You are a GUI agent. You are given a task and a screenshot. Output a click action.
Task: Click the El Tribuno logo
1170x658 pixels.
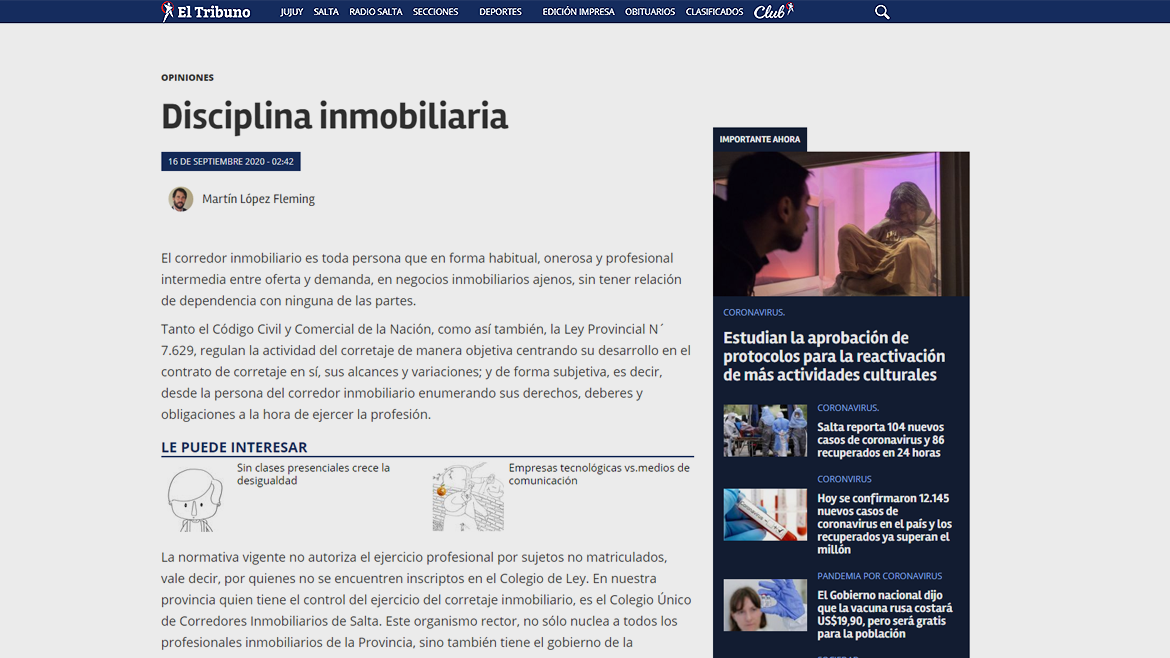coord(206,12)
